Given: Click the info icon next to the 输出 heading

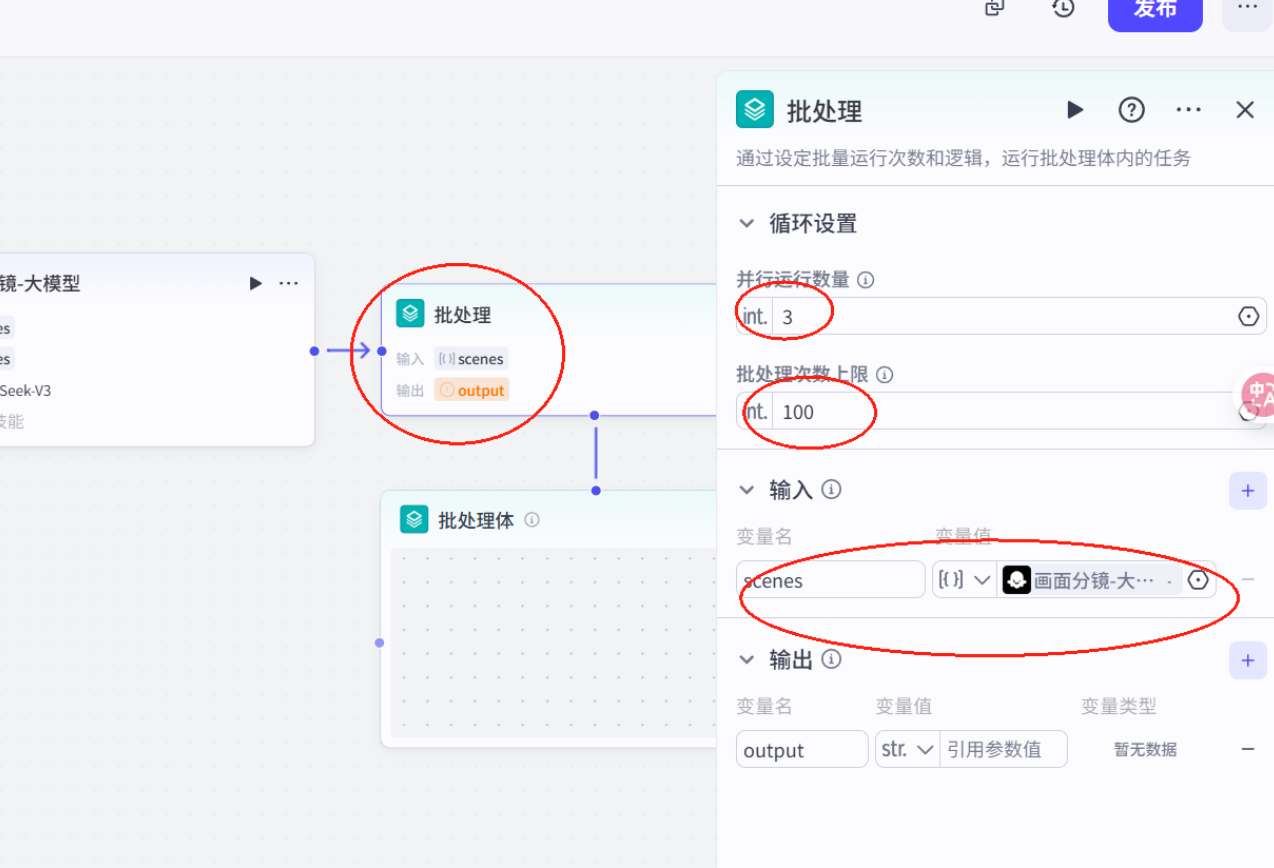Looking at the screenshot, I should pyautogui.click(x=831, y=659).
